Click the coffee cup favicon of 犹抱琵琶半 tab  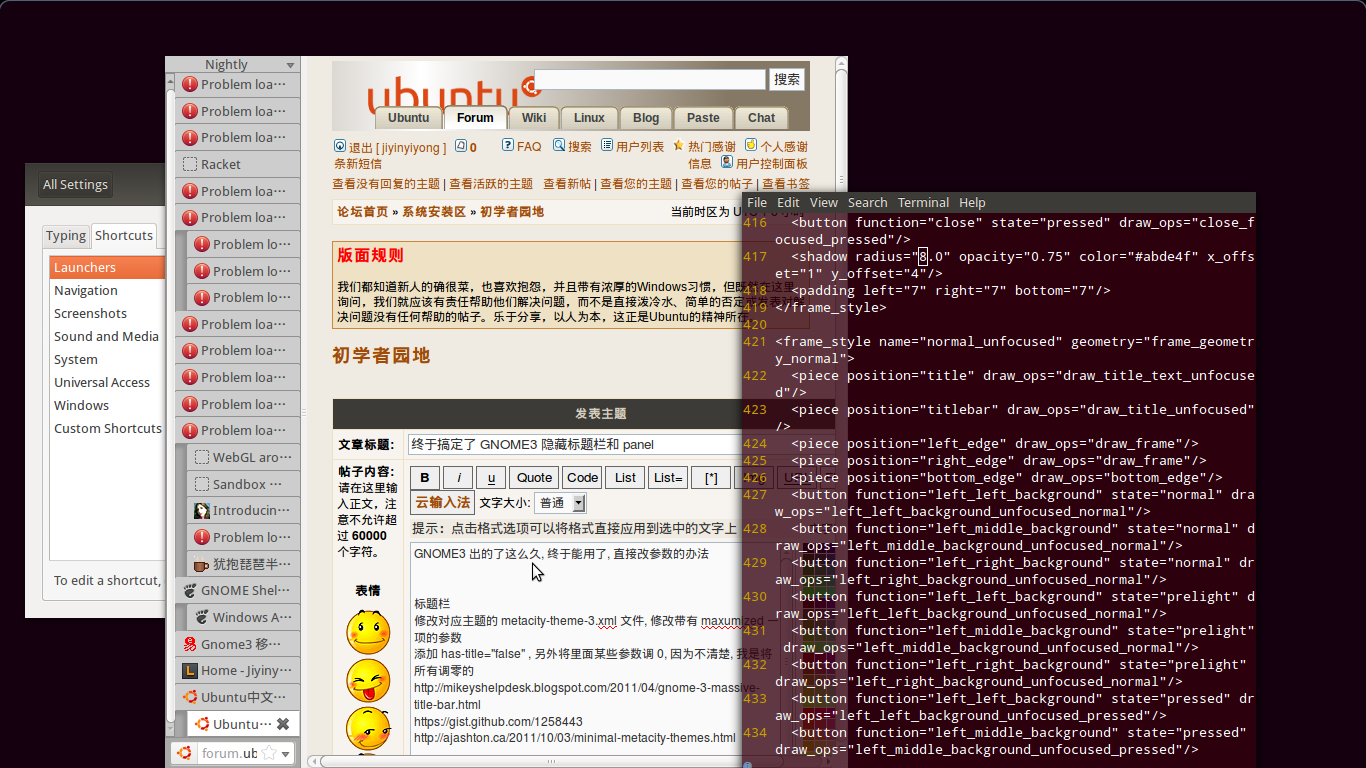201,564
